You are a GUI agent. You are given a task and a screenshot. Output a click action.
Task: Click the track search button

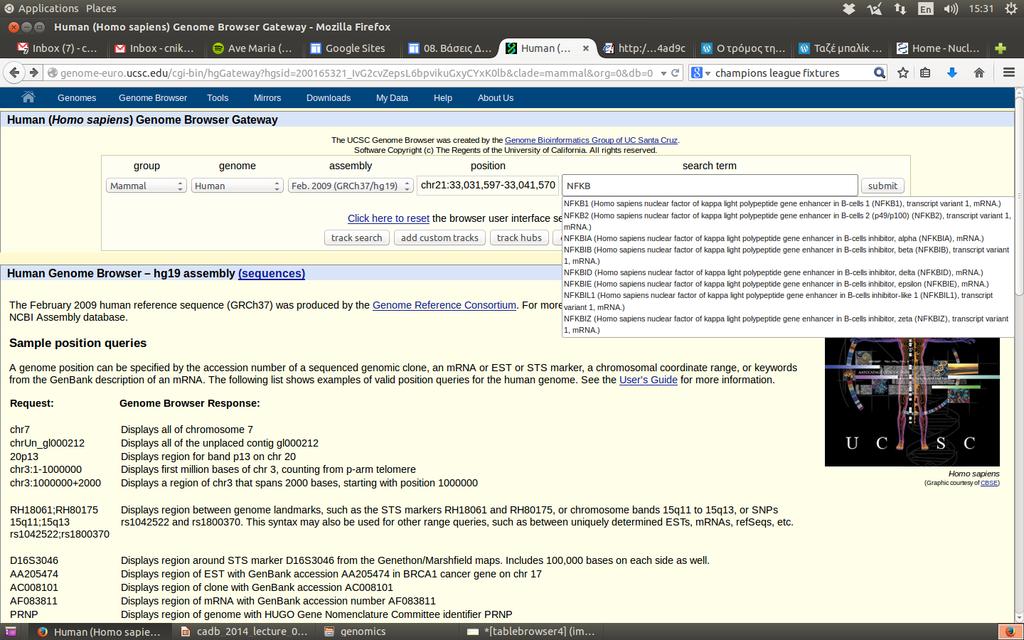[357, 238]
